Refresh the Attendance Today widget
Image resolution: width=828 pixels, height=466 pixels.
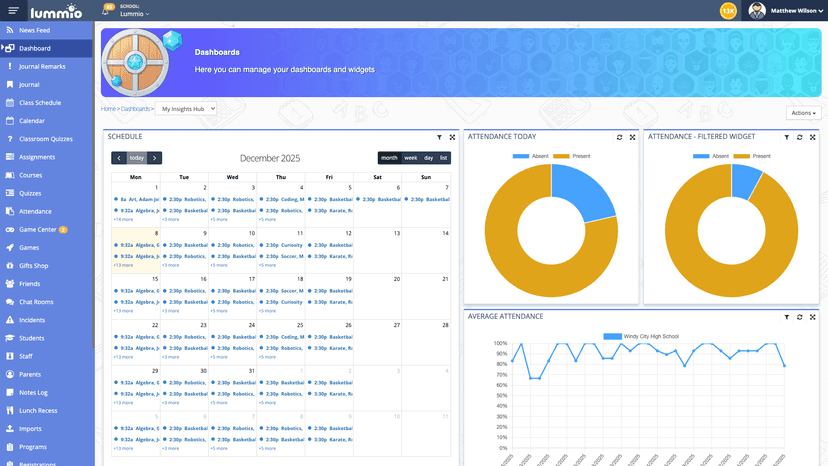point(620,137)
